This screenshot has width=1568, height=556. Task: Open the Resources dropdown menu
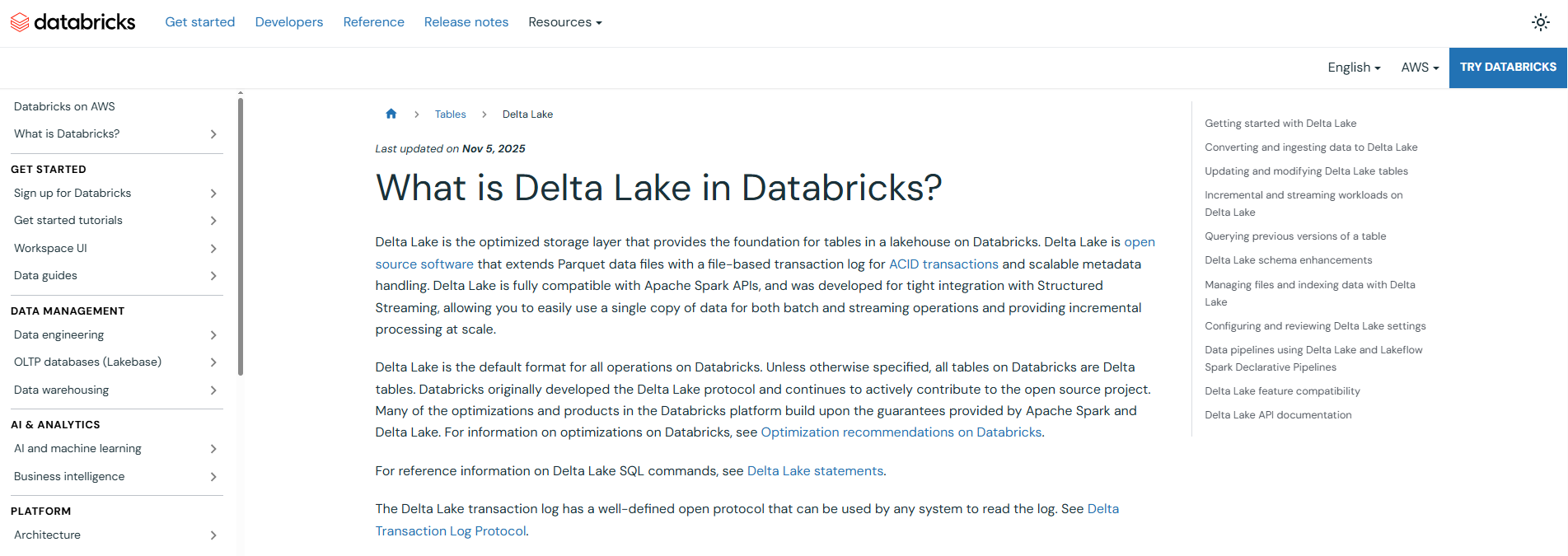point(564,22)
